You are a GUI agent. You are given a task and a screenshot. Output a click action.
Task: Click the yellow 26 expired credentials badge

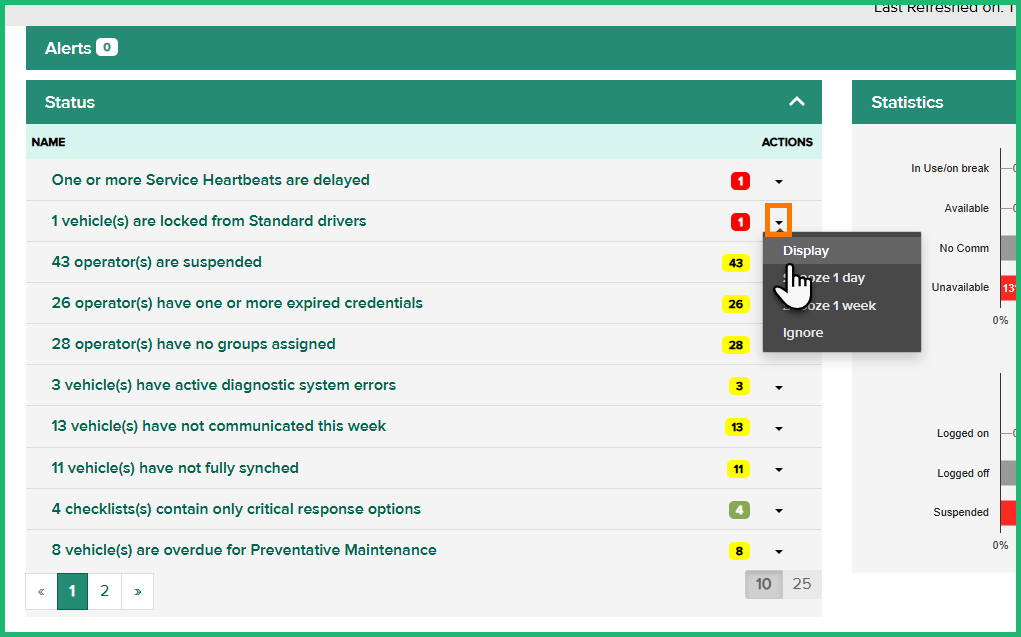click(x=736, y=304)
